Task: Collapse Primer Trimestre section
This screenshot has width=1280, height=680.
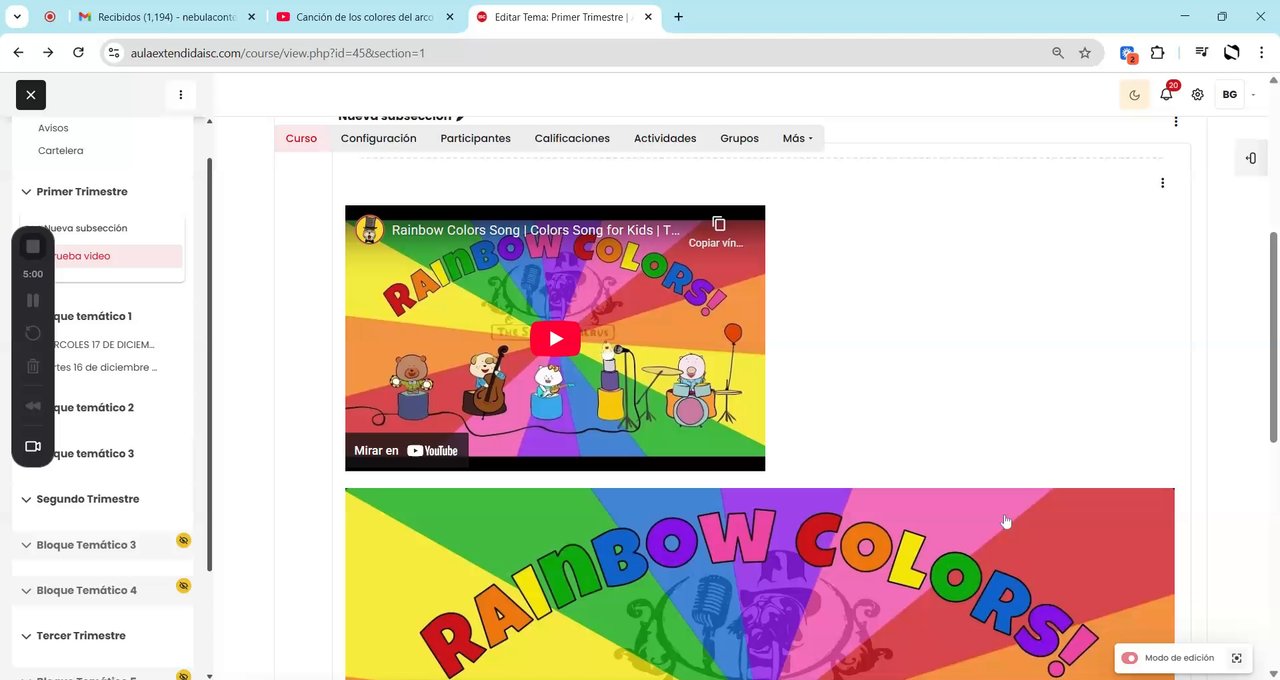Action: [27, 192]
